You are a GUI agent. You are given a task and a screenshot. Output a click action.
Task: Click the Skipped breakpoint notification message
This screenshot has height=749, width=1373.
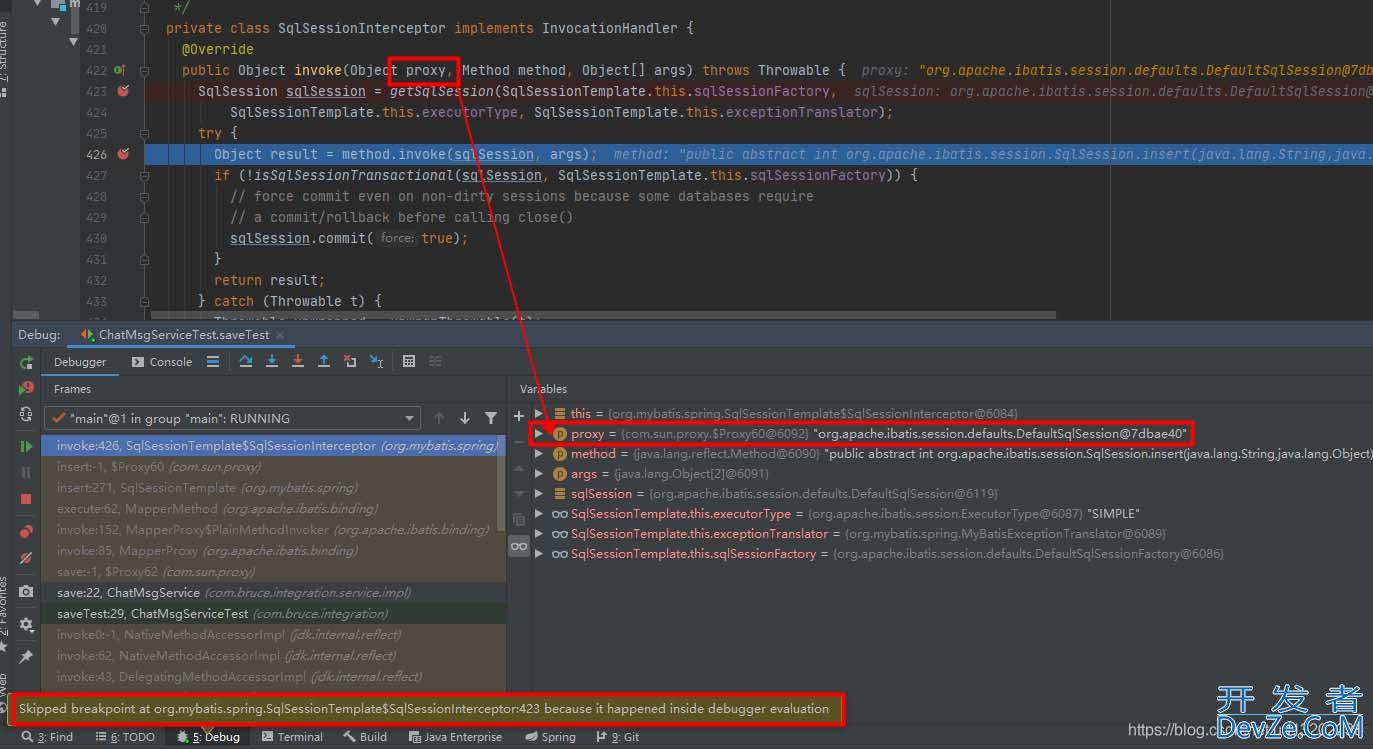pos(424,709)
